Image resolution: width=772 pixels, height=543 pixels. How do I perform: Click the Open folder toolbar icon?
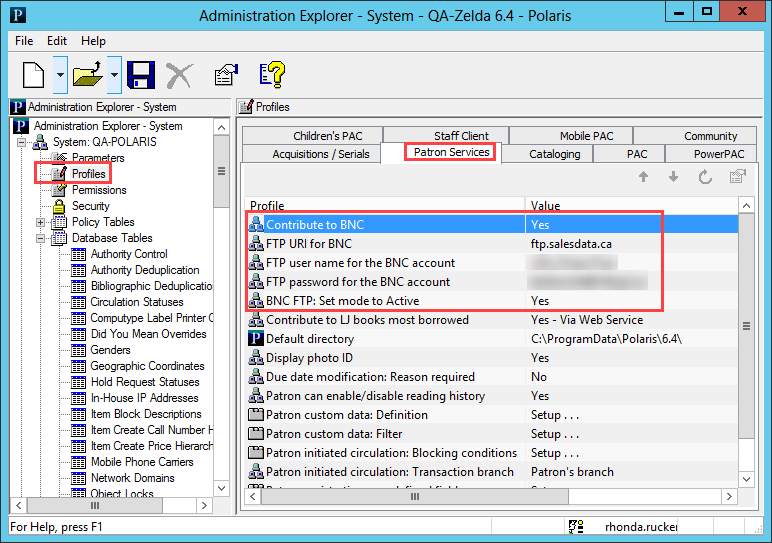(x=88, y=74)
